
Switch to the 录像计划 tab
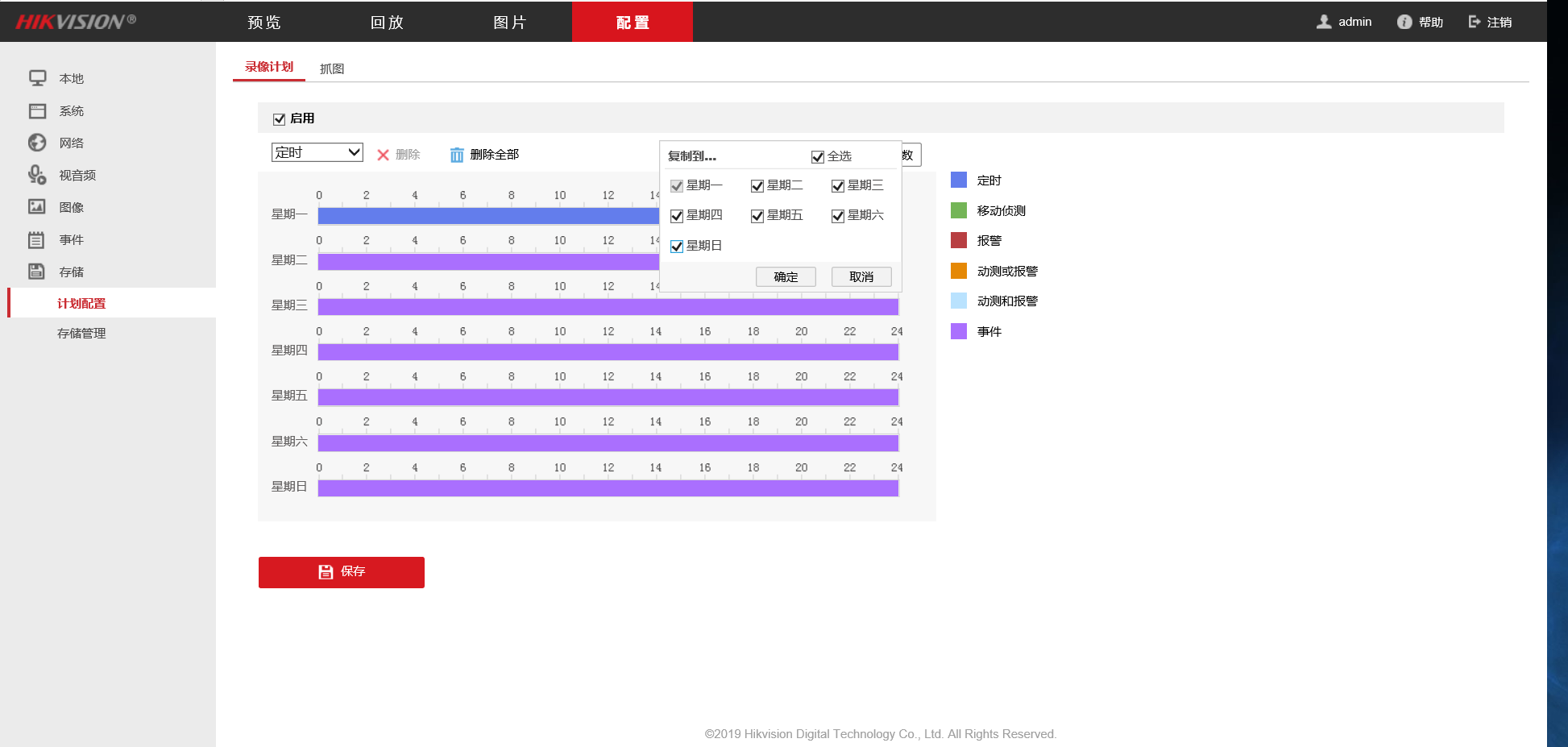[x=269, y=67]
